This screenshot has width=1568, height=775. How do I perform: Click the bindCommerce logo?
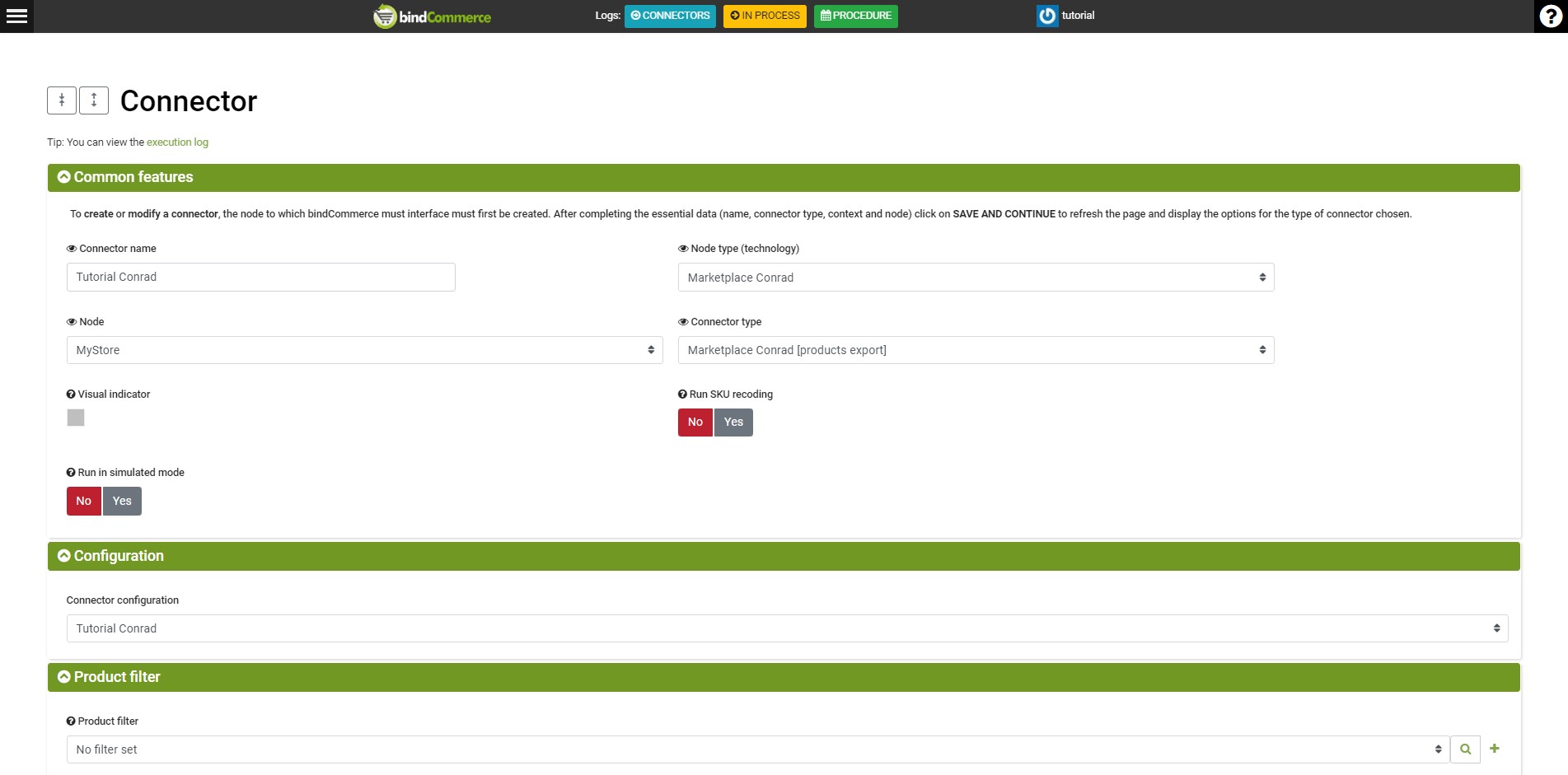point(432,16)
